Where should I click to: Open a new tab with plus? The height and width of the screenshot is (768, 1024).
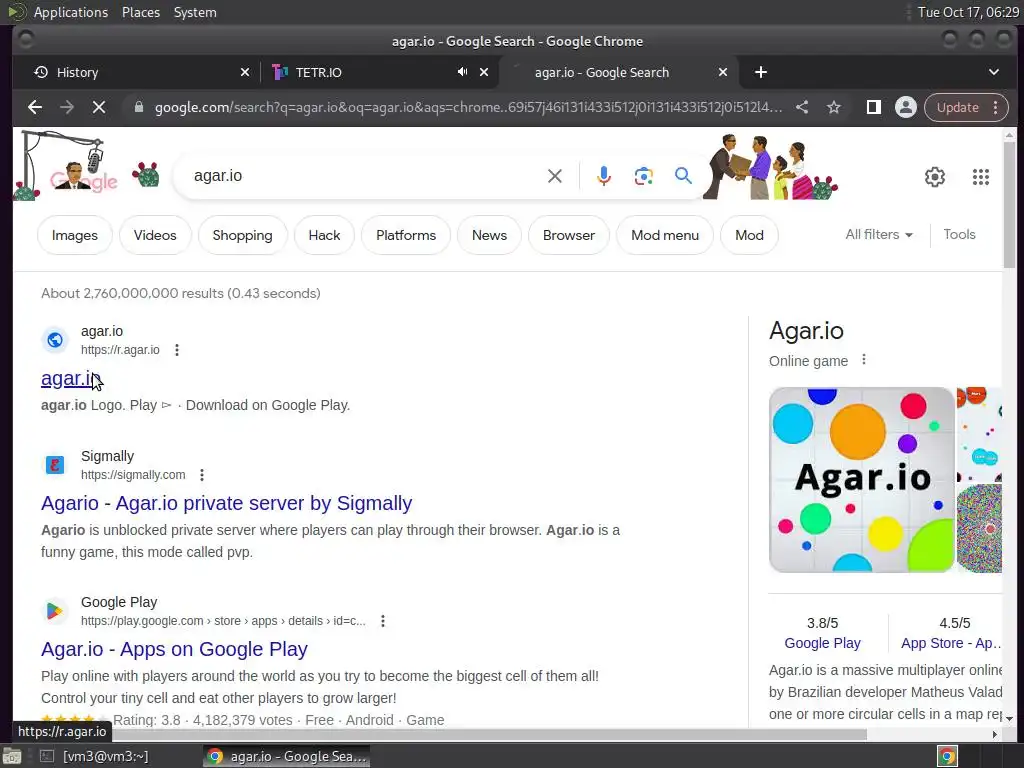761,72
